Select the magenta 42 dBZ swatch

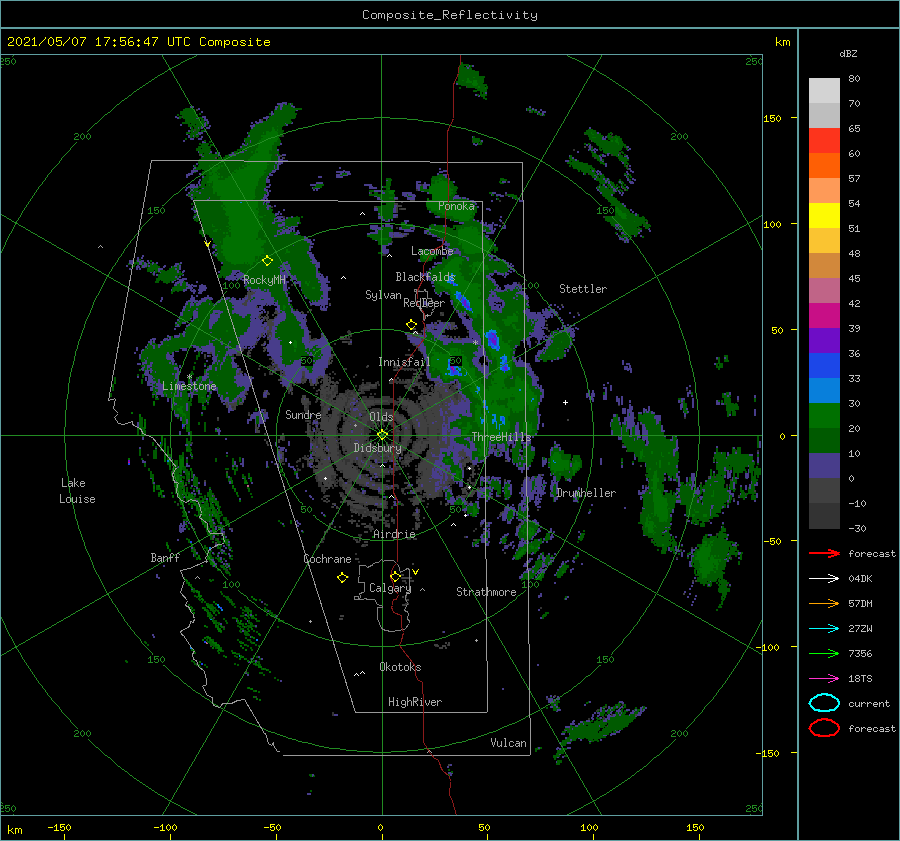pyautogui.click(x=824, y=315)
